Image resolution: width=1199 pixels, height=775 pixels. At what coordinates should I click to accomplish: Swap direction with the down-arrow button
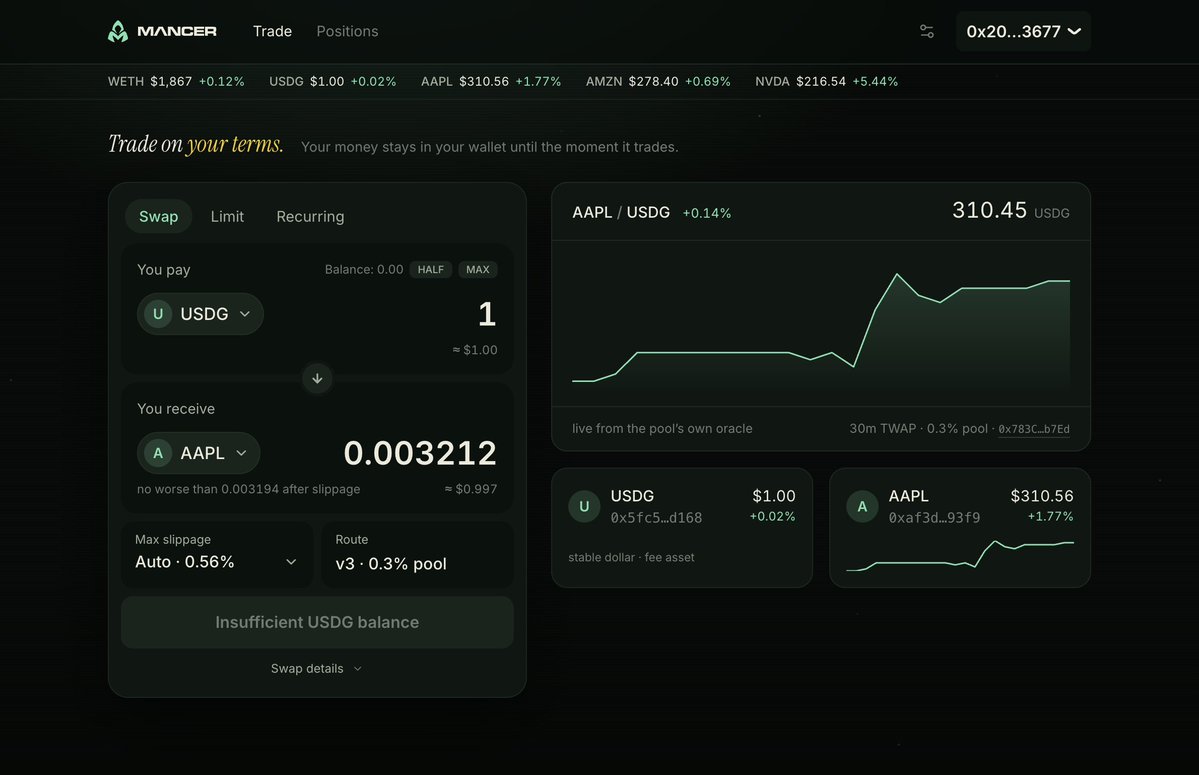(317, 378)
